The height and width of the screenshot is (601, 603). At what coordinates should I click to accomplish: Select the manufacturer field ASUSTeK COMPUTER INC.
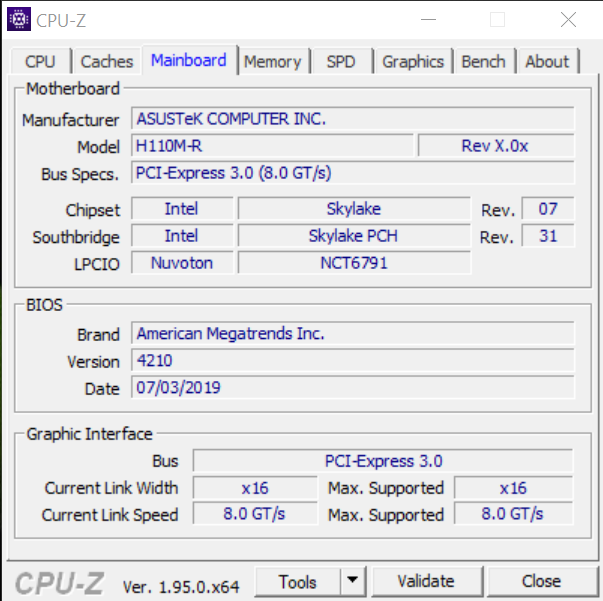click(353, 119)
